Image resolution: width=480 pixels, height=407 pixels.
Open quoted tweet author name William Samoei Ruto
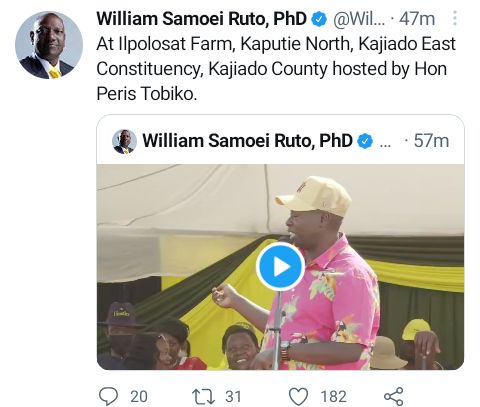pos(248,141)
